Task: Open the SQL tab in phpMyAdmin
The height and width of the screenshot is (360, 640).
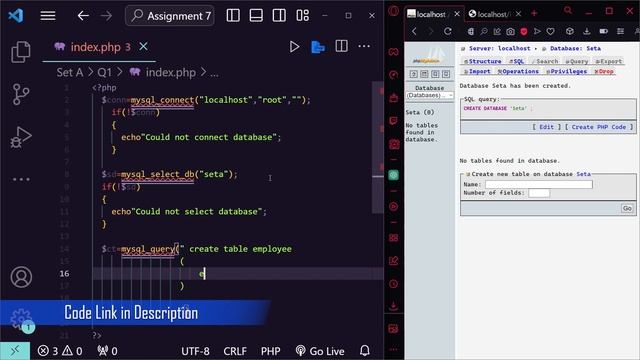Action: point(517,61)
